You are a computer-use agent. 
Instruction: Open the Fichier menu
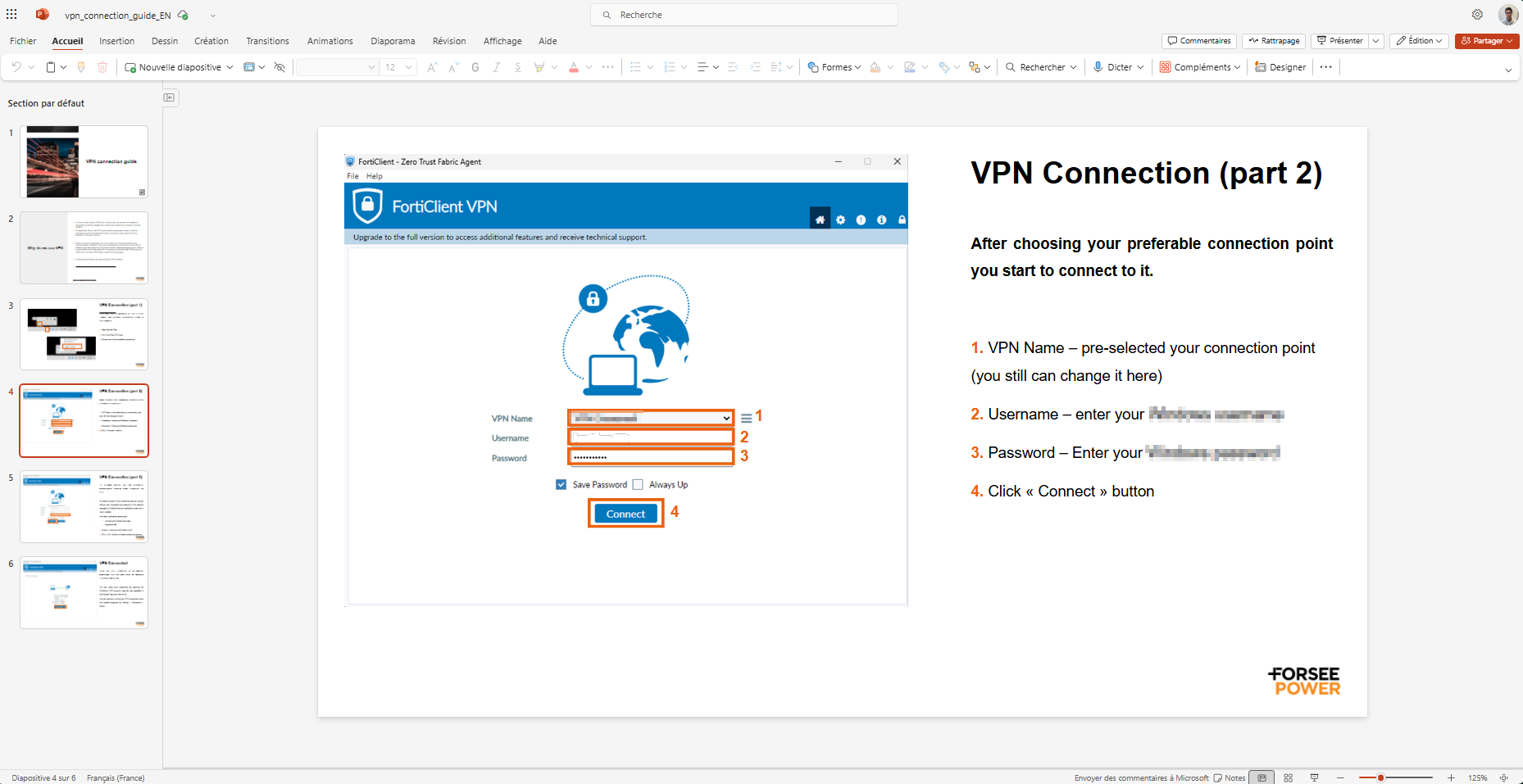click(x=23, y=41)
